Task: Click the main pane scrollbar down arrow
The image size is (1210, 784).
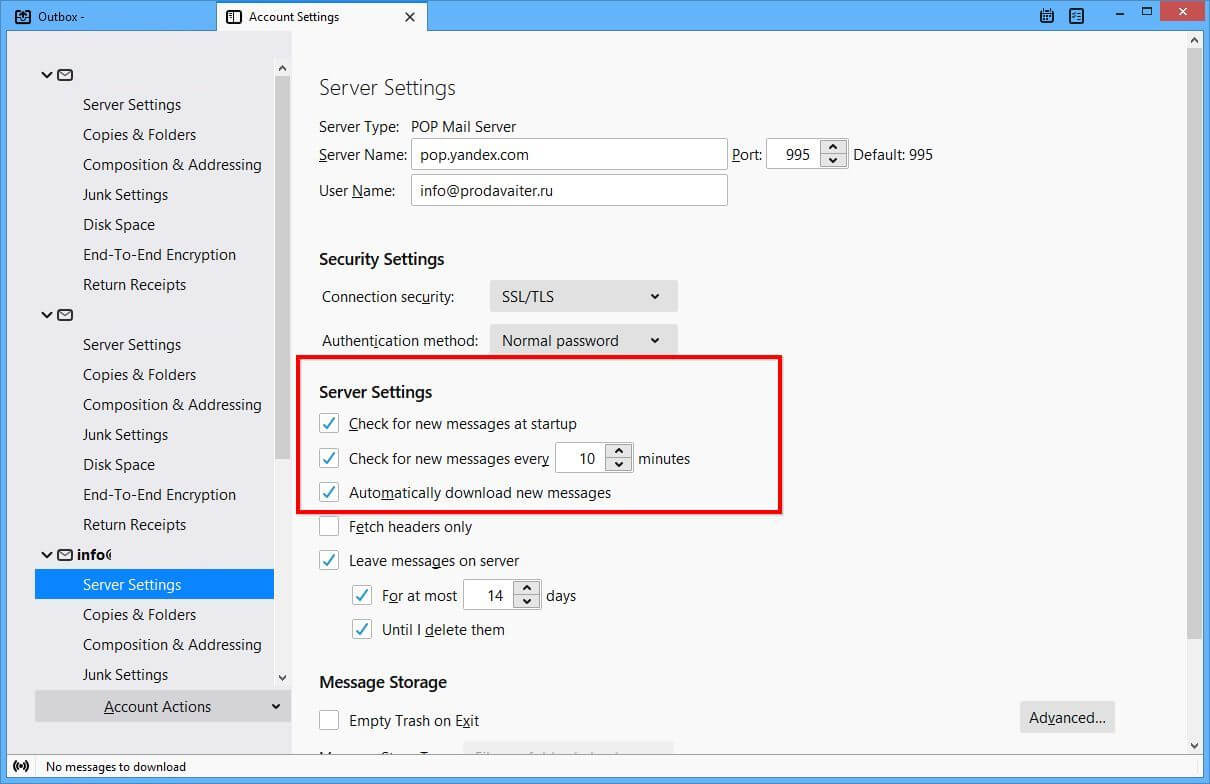Action: (1194, 745)
